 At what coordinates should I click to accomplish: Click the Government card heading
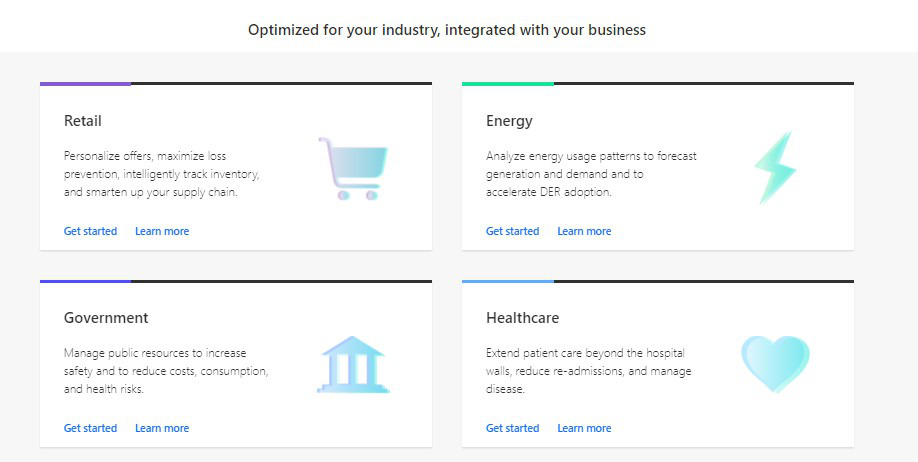coord(106,318)
